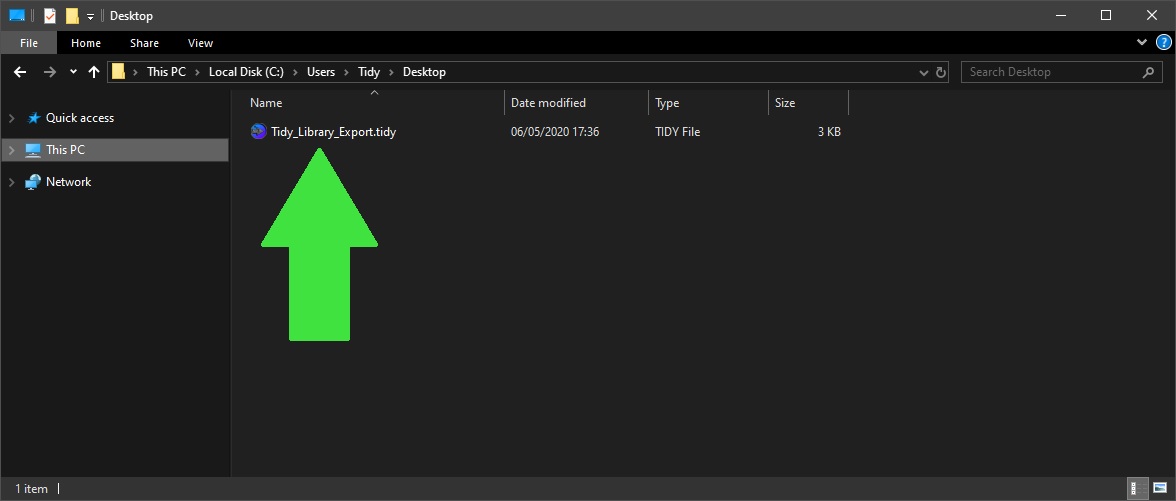This screenshot has height=501, width=1176.
Task: Select Local Disk (C:) breadcrumb
Action: [246, 72]
